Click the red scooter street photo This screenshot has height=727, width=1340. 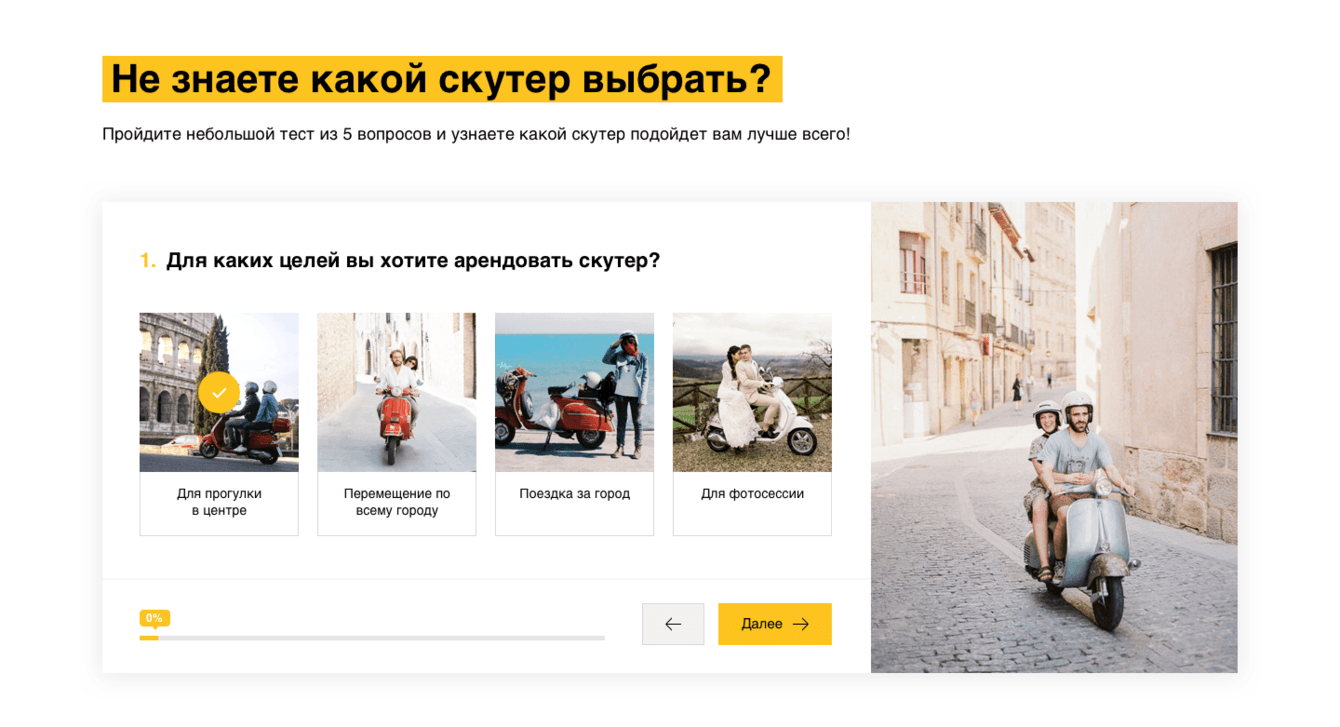(397, 392)
